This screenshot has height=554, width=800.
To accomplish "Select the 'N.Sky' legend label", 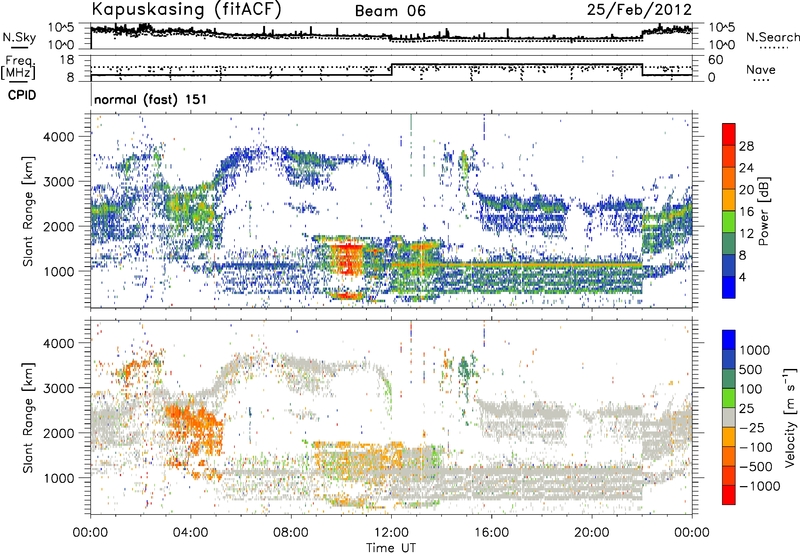I will 19,37.
